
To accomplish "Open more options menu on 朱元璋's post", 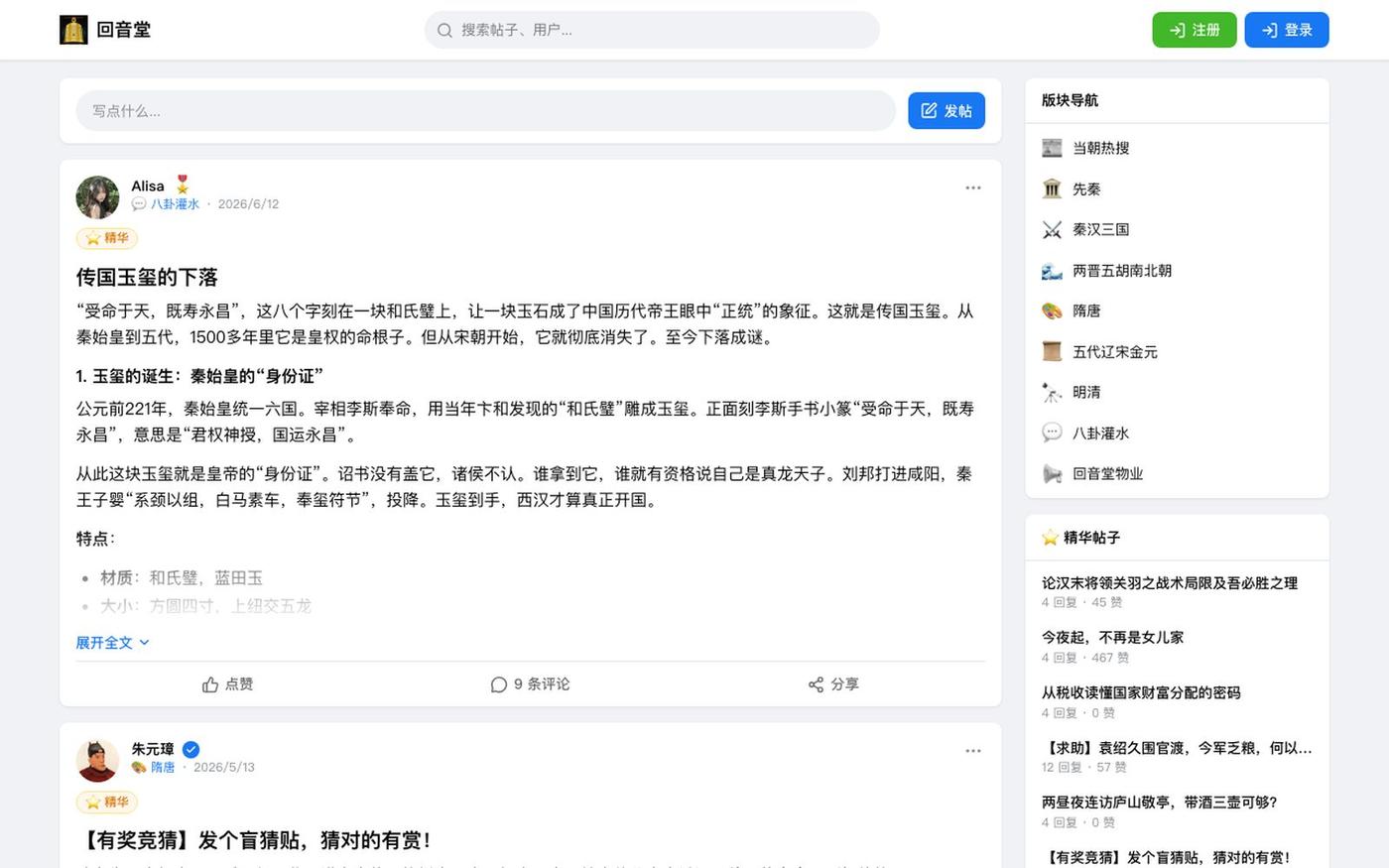I will 973,751.
